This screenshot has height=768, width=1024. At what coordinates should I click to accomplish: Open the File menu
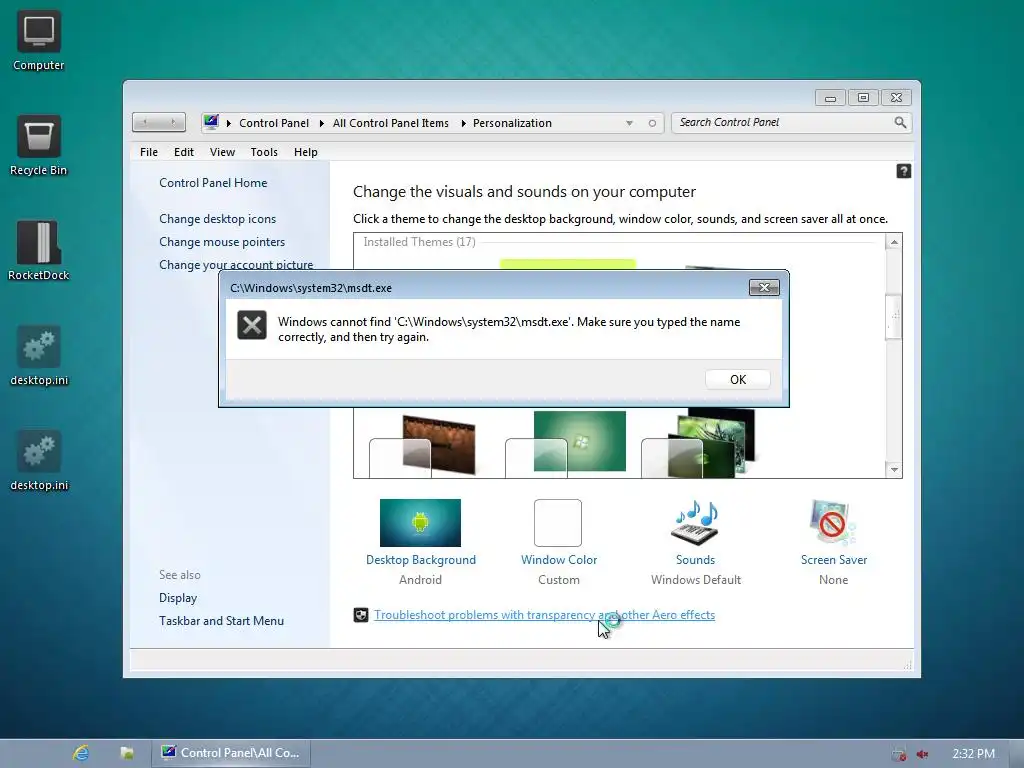pos(149,152)
